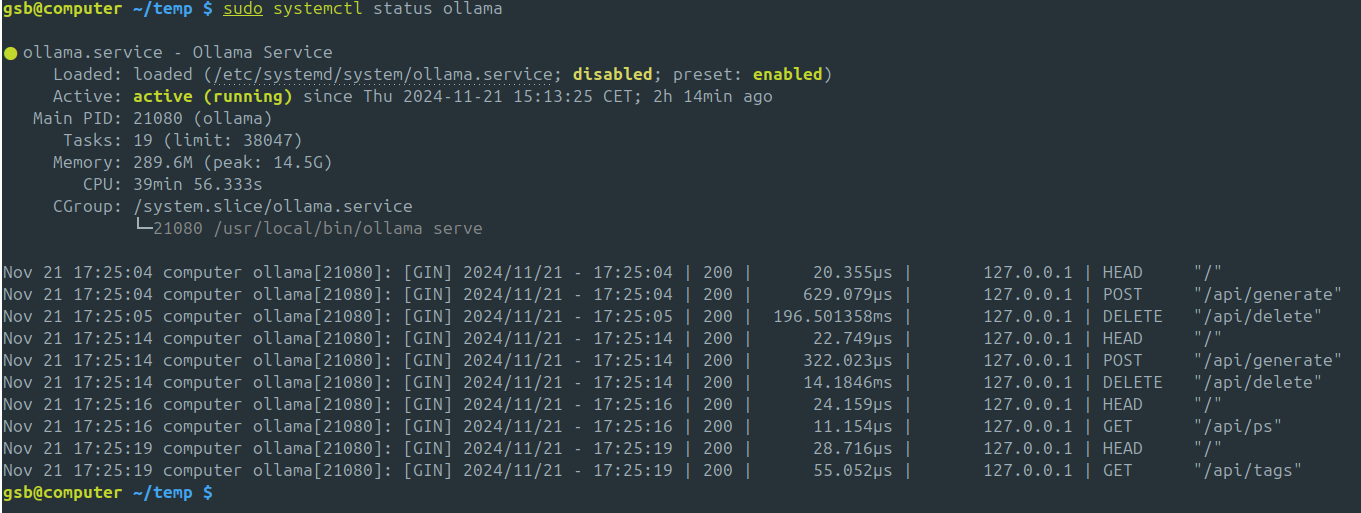The image size is (1361, 513).
Task: Click the "/api/tags" endpoint in last log
Action: pyautogui.click(x=1247, y=471)
